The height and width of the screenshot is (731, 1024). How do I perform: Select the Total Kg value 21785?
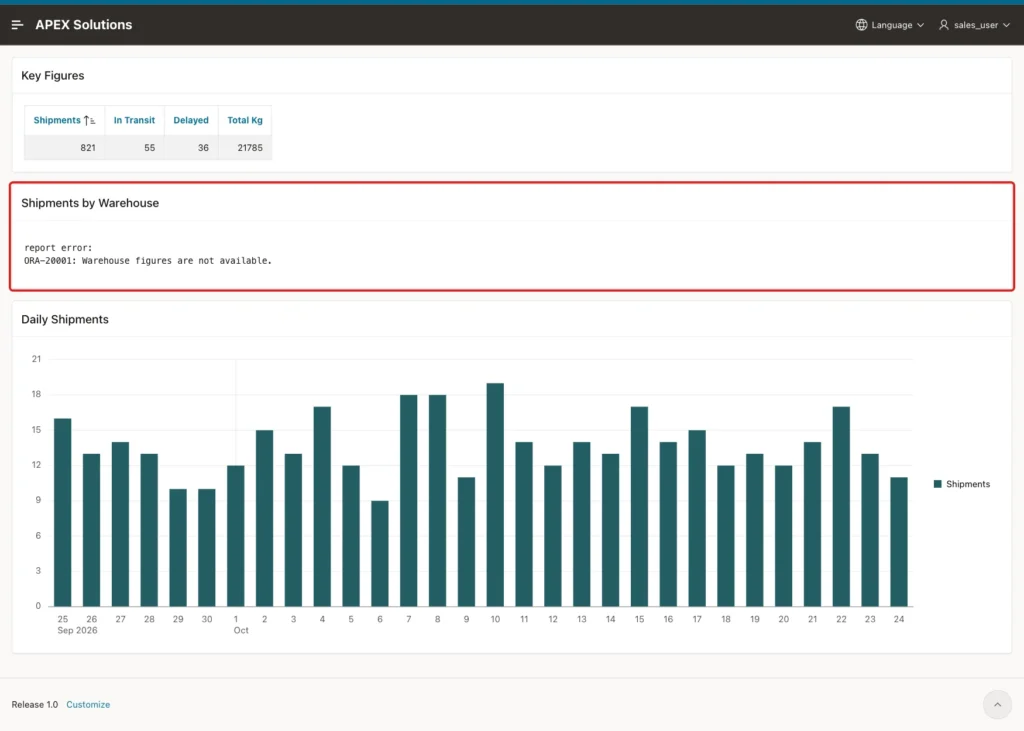[250, 148]
